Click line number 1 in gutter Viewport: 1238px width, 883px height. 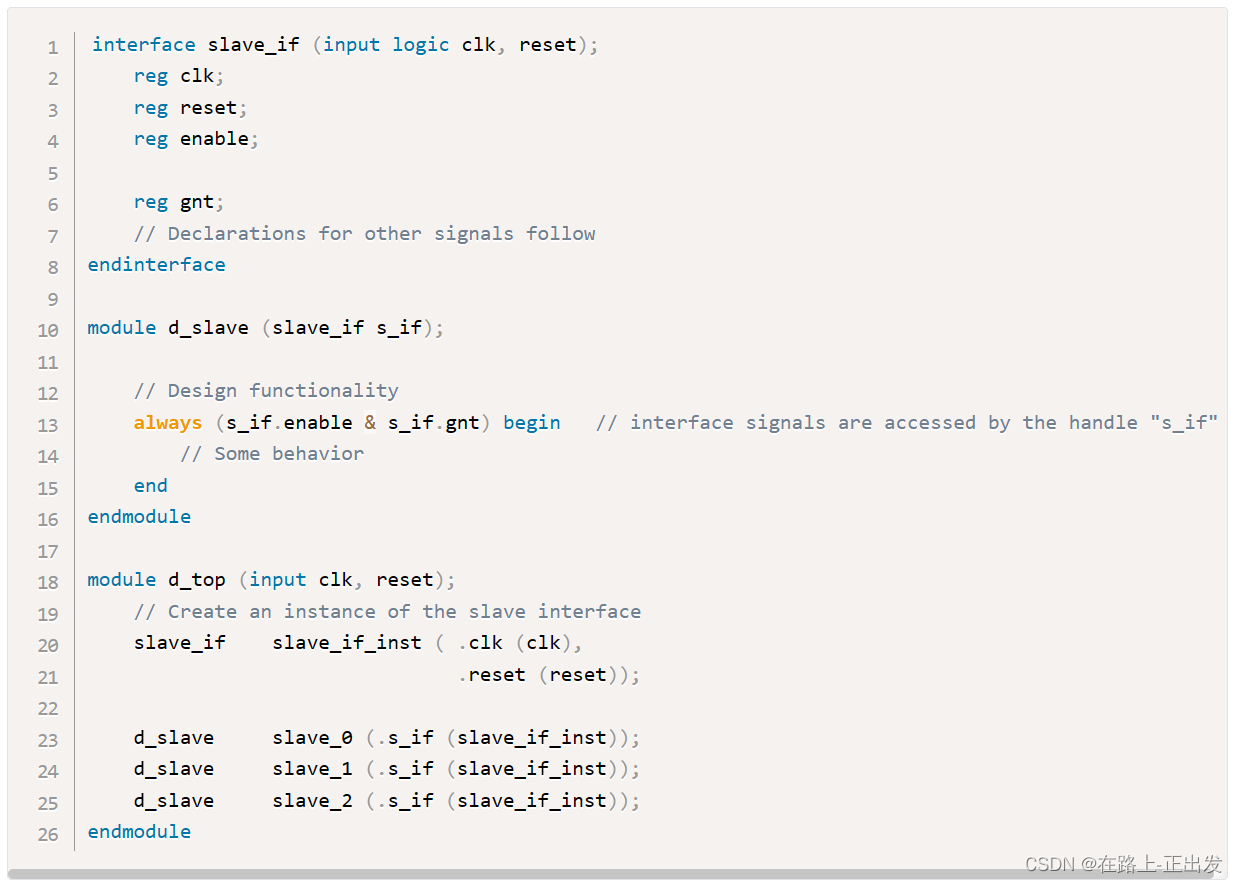[52, 47]
